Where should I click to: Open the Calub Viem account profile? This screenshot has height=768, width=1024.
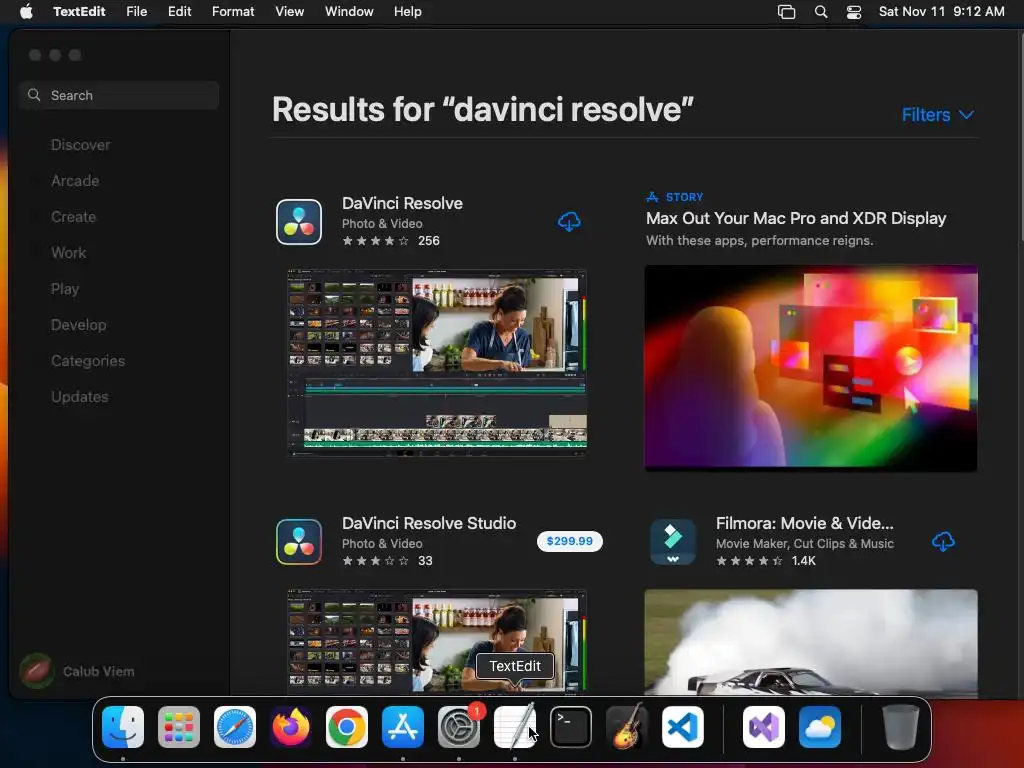coord(77,671)
